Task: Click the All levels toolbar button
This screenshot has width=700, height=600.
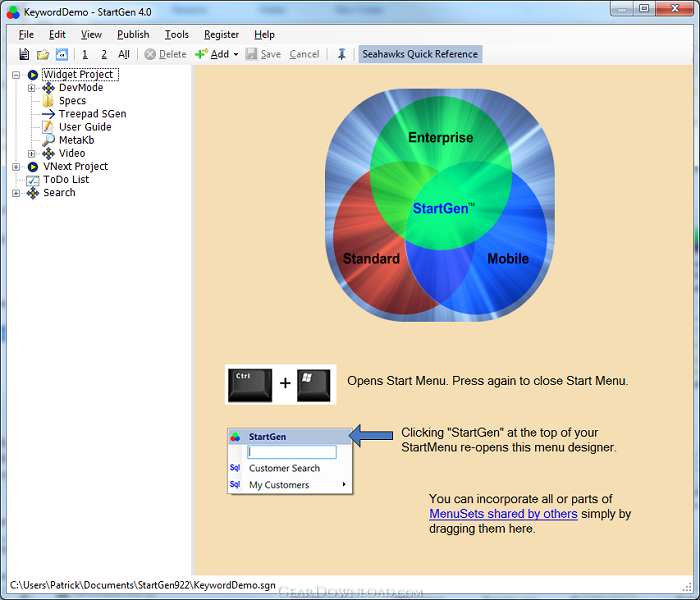Action: [x=124, y=54]
